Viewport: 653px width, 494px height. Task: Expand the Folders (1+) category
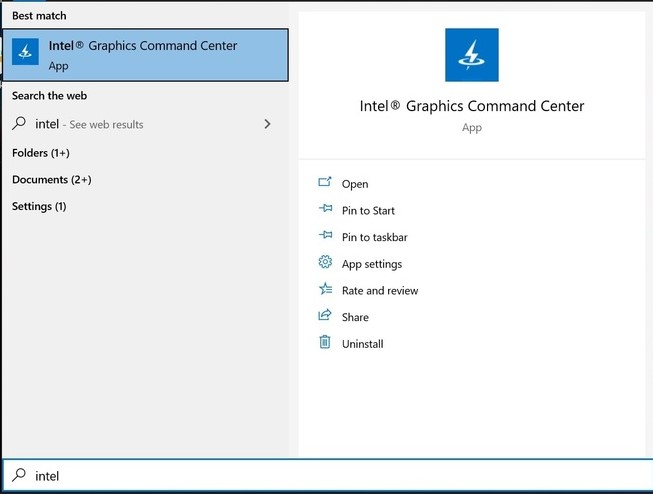coord(41,153)
